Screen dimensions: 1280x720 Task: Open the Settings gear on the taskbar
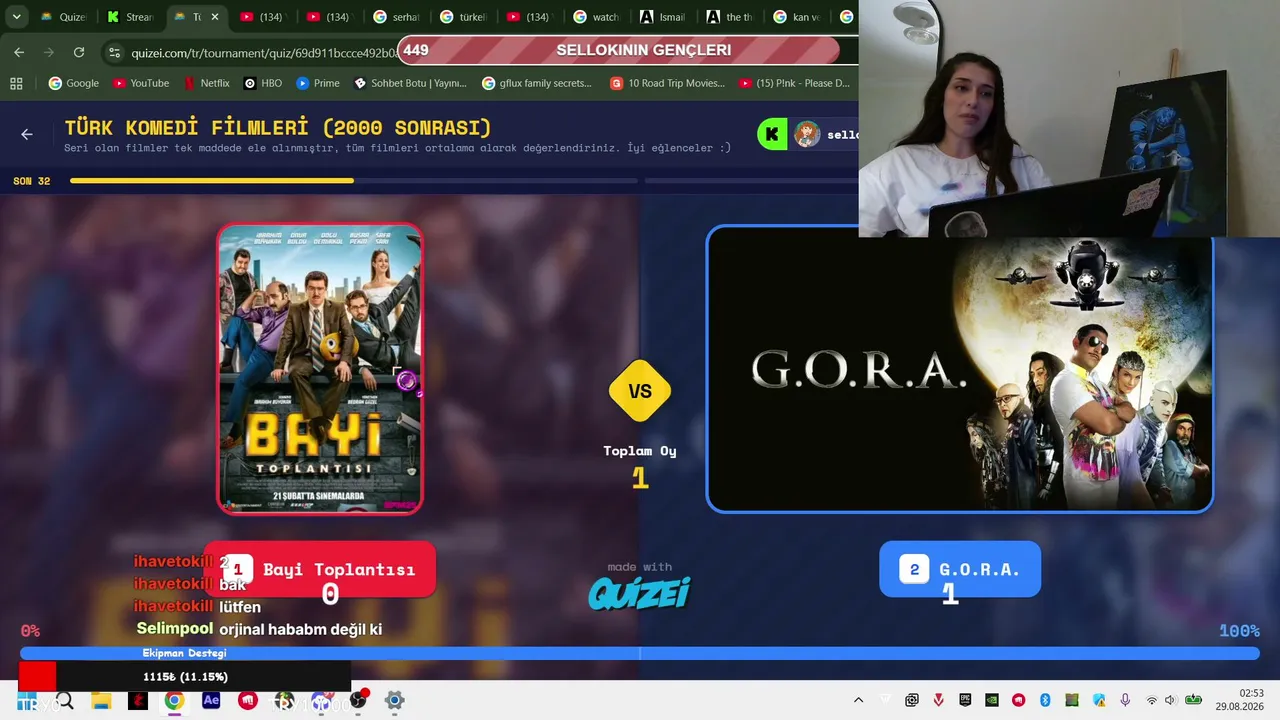point(394,701)
